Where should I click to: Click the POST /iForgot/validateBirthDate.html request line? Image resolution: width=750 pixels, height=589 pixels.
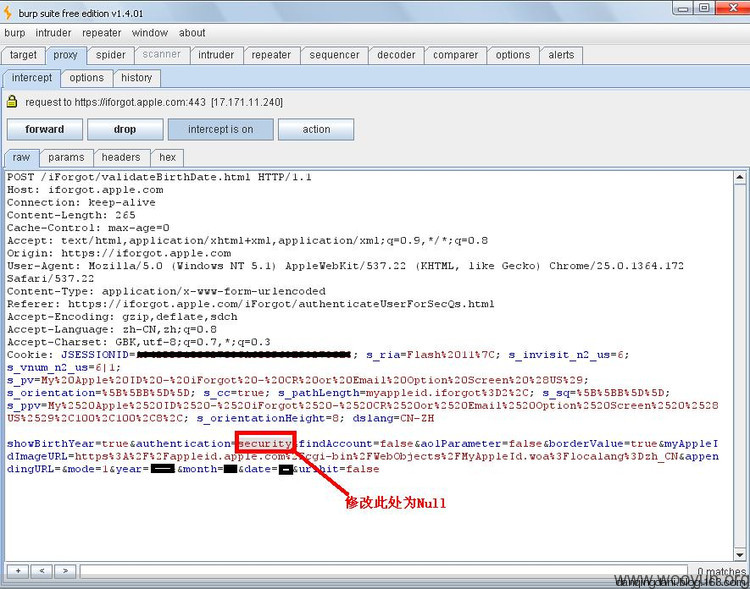(159, 177)
